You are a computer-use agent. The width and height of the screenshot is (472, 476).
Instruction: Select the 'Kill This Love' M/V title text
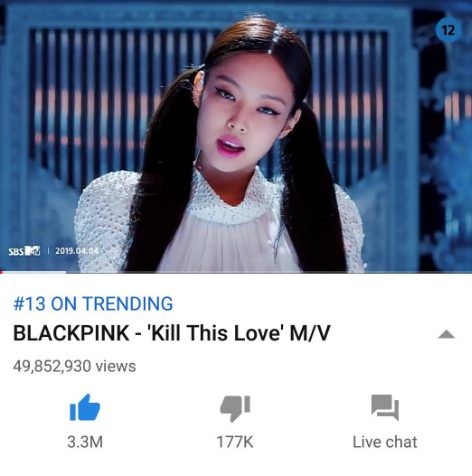239,333
